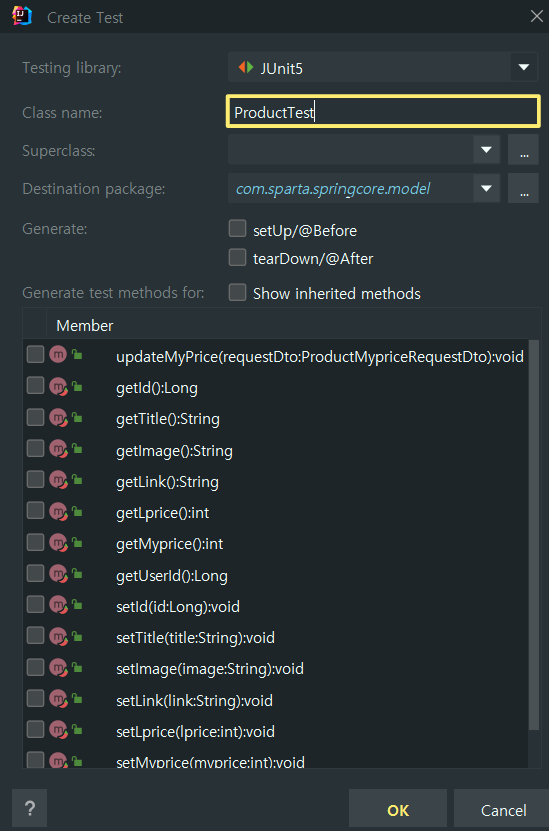Screen dimensions: 549x831
Task: Open the Destination package dropdown arrow
Action: (486, 188)
